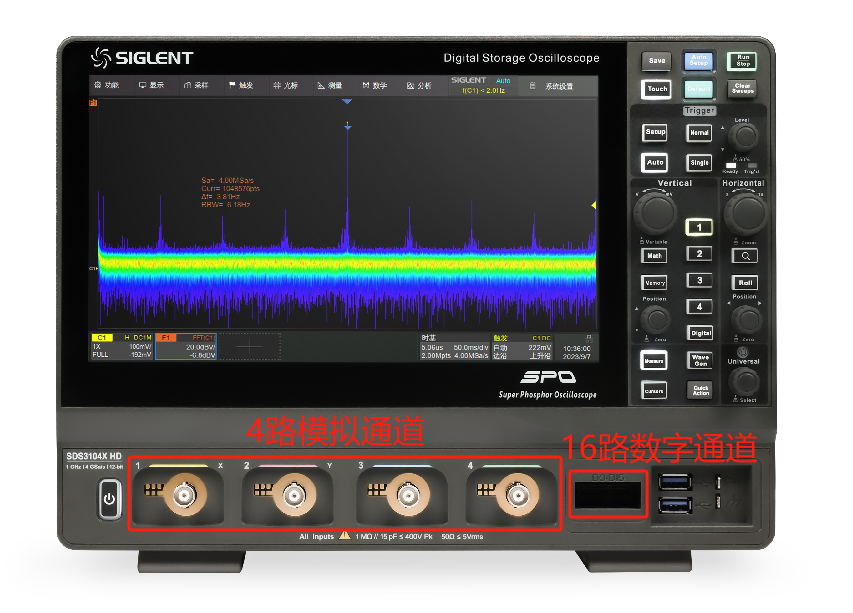Toggle the Touch button

coord(657,89)
